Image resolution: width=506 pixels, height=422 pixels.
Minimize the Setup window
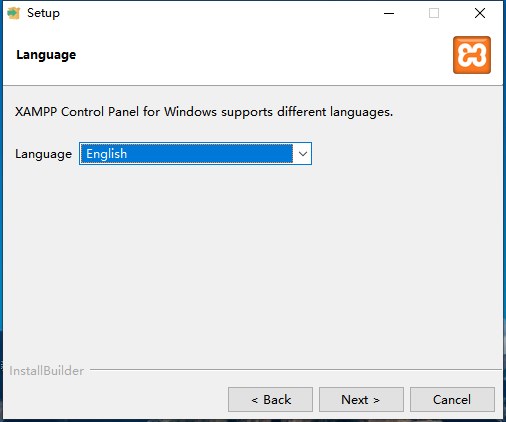pos(389,13)
